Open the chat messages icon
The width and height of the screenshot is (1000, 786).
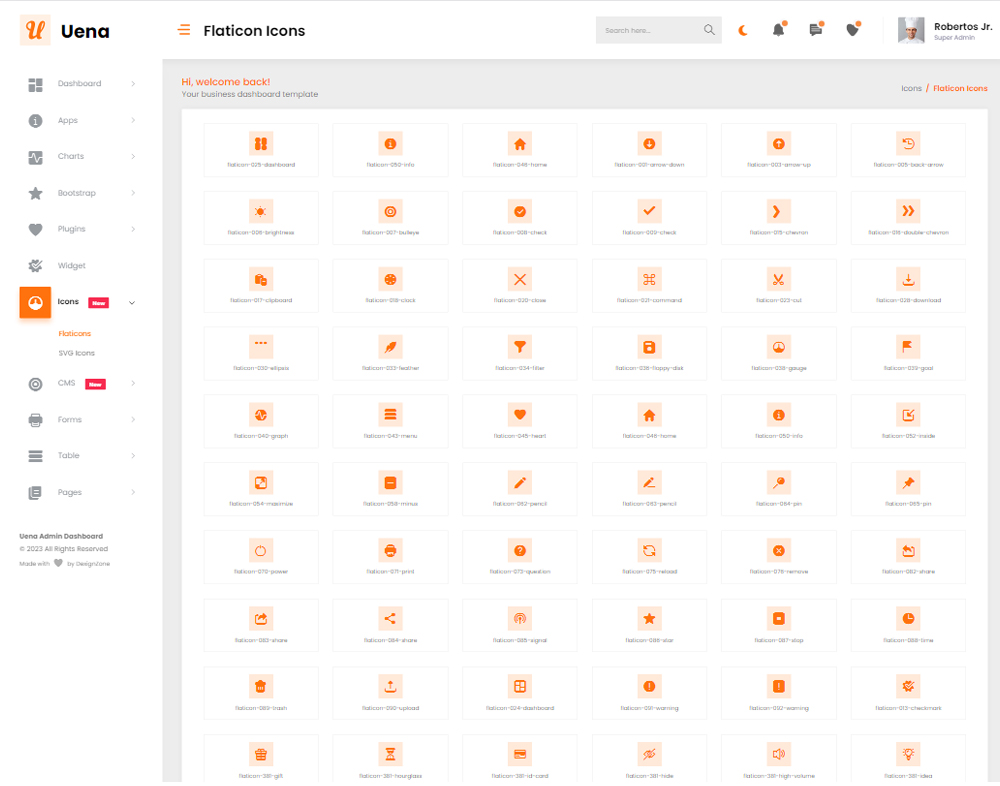click(815, 30)
